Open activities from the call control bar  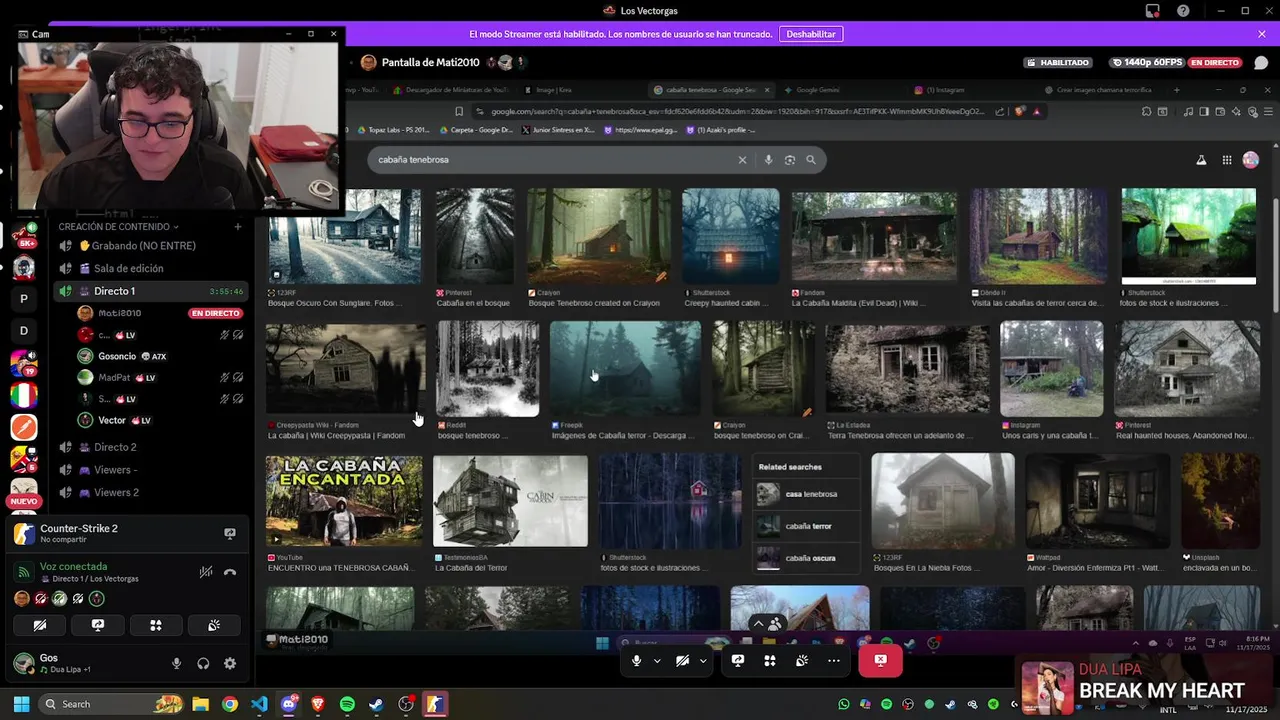770,660
